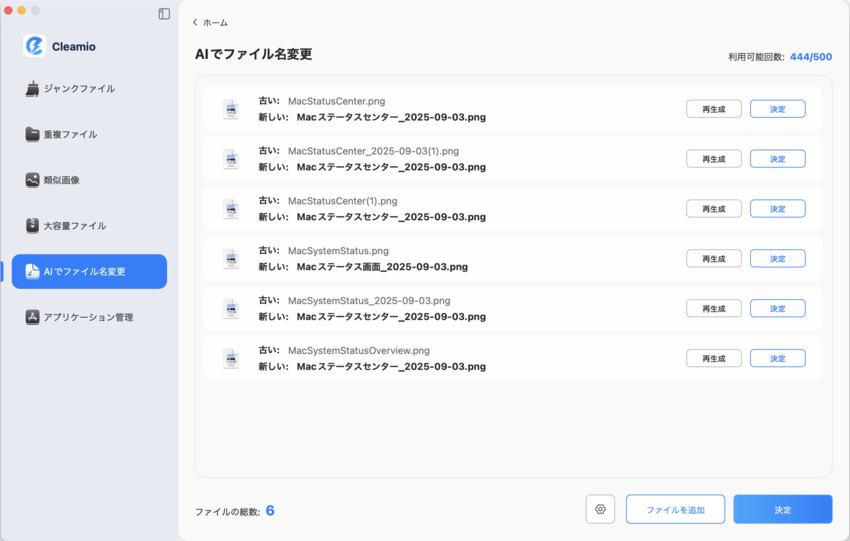Click the MacStatusCenter(1).png file thumbnail
Screen dimensions: 850x541
231,209
